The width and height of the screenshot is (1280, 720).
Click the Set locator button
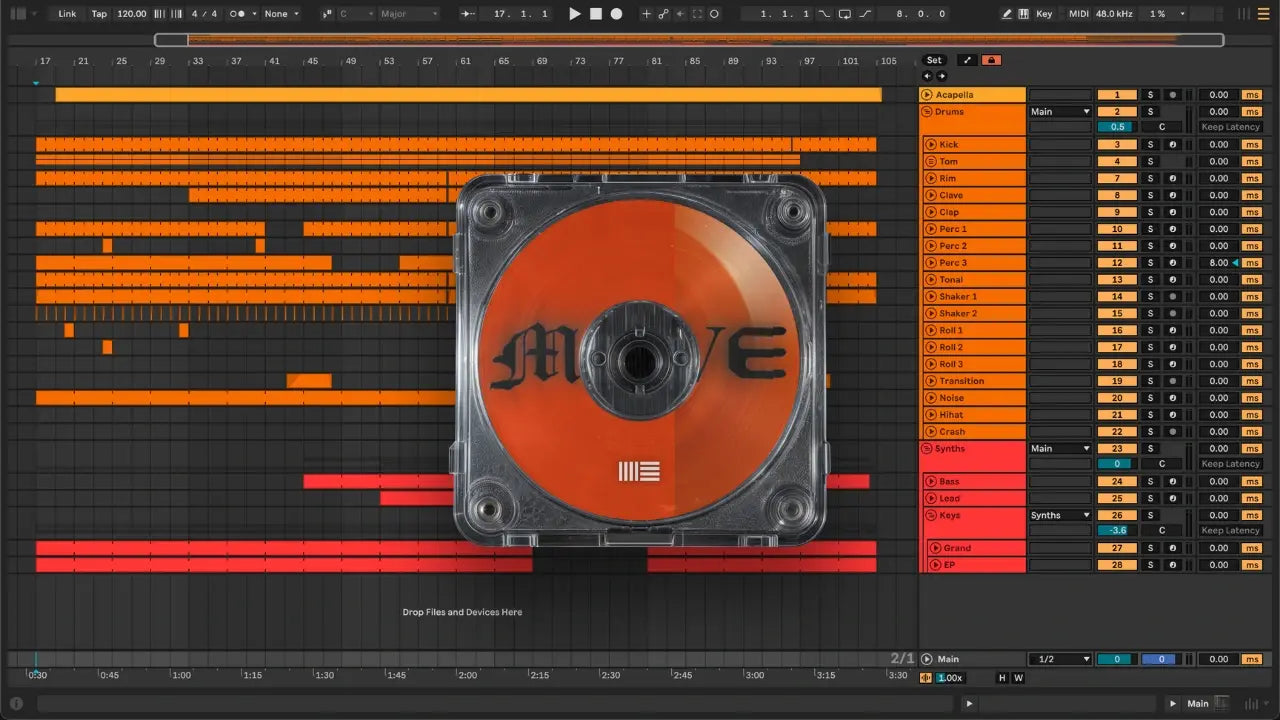coord(933,60)
